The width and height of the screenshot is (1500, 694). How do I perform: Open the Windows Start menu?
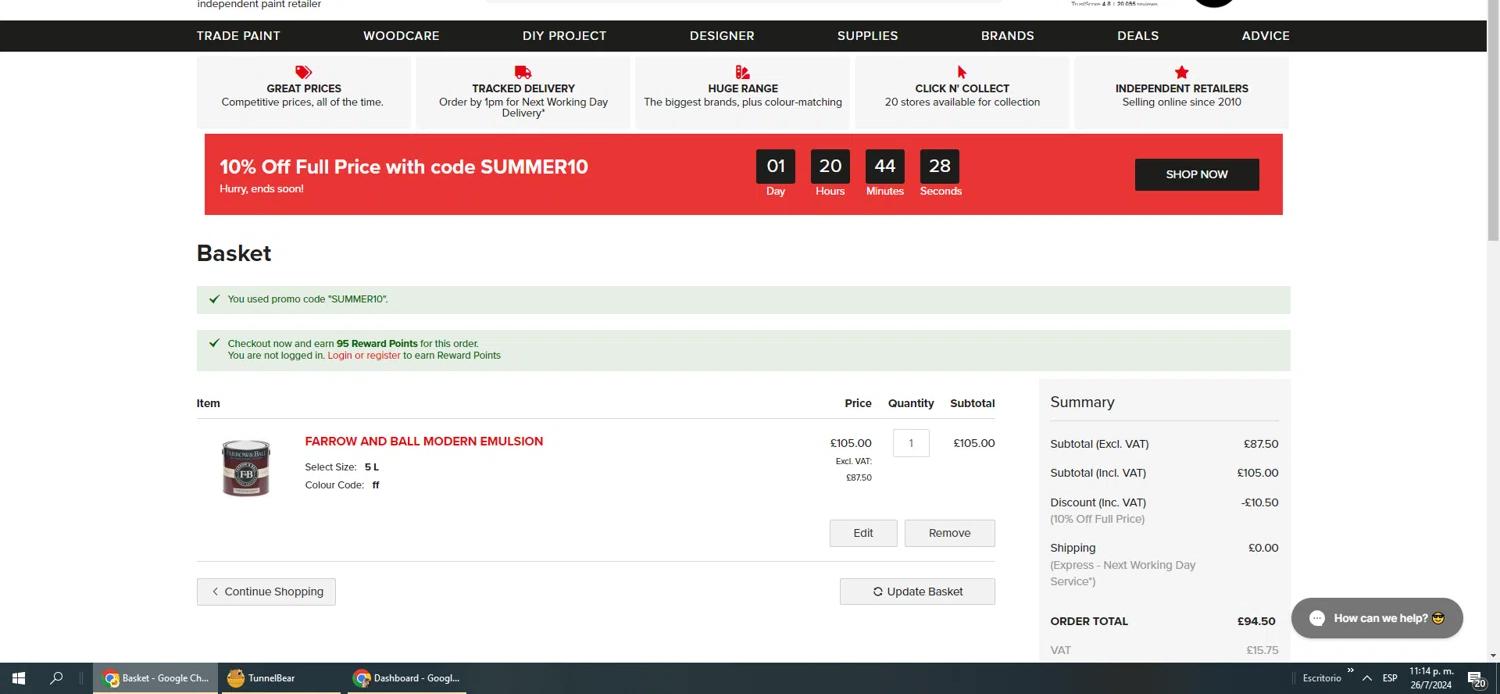coord(18,678)
